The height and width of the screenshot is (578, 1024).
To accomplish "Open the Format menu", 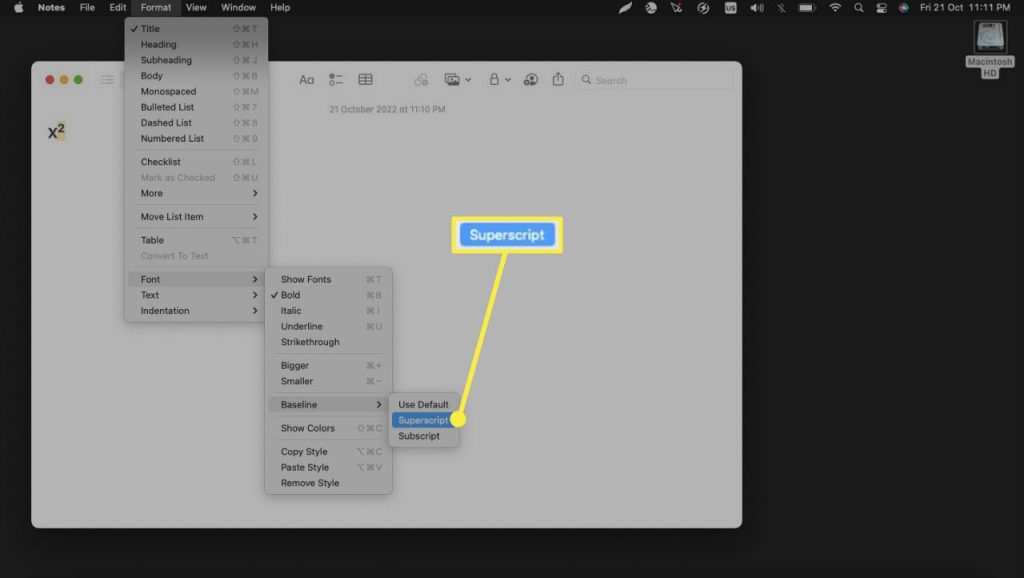I will click(x=156, y=8).
